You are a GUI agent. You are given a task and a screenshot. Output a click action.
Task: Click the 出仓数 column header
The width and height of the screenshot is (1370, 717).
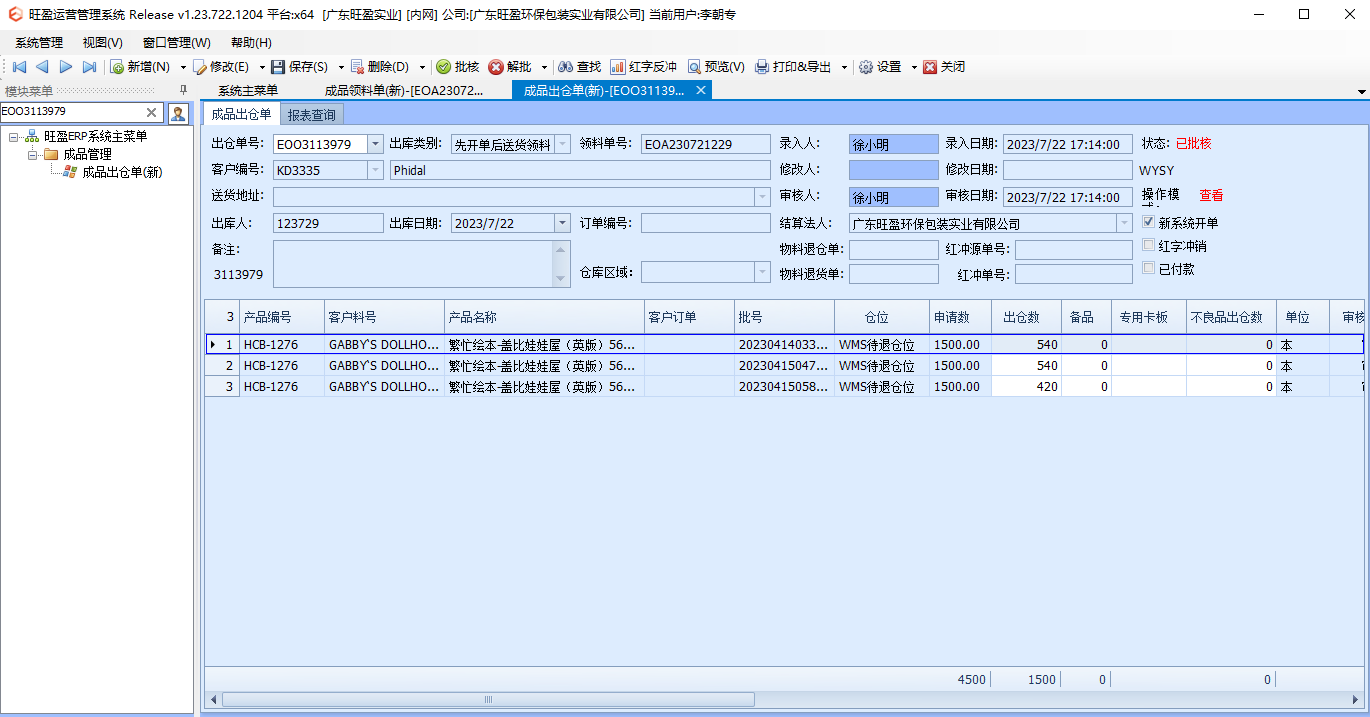coord(1026,317)
